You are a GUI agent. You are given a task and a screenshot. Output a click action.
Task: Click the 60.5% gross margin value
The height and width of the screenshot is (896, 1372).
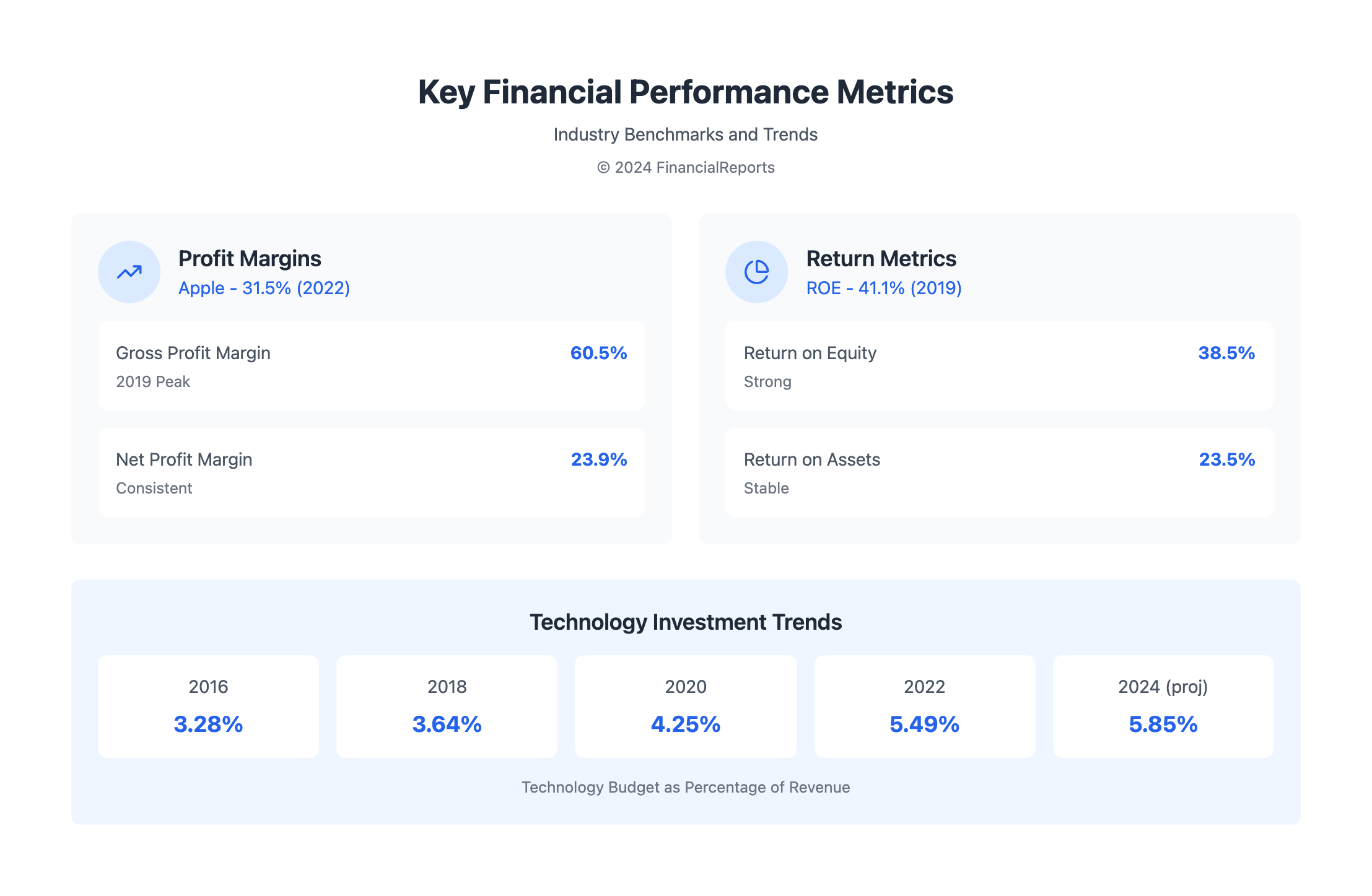598,353
